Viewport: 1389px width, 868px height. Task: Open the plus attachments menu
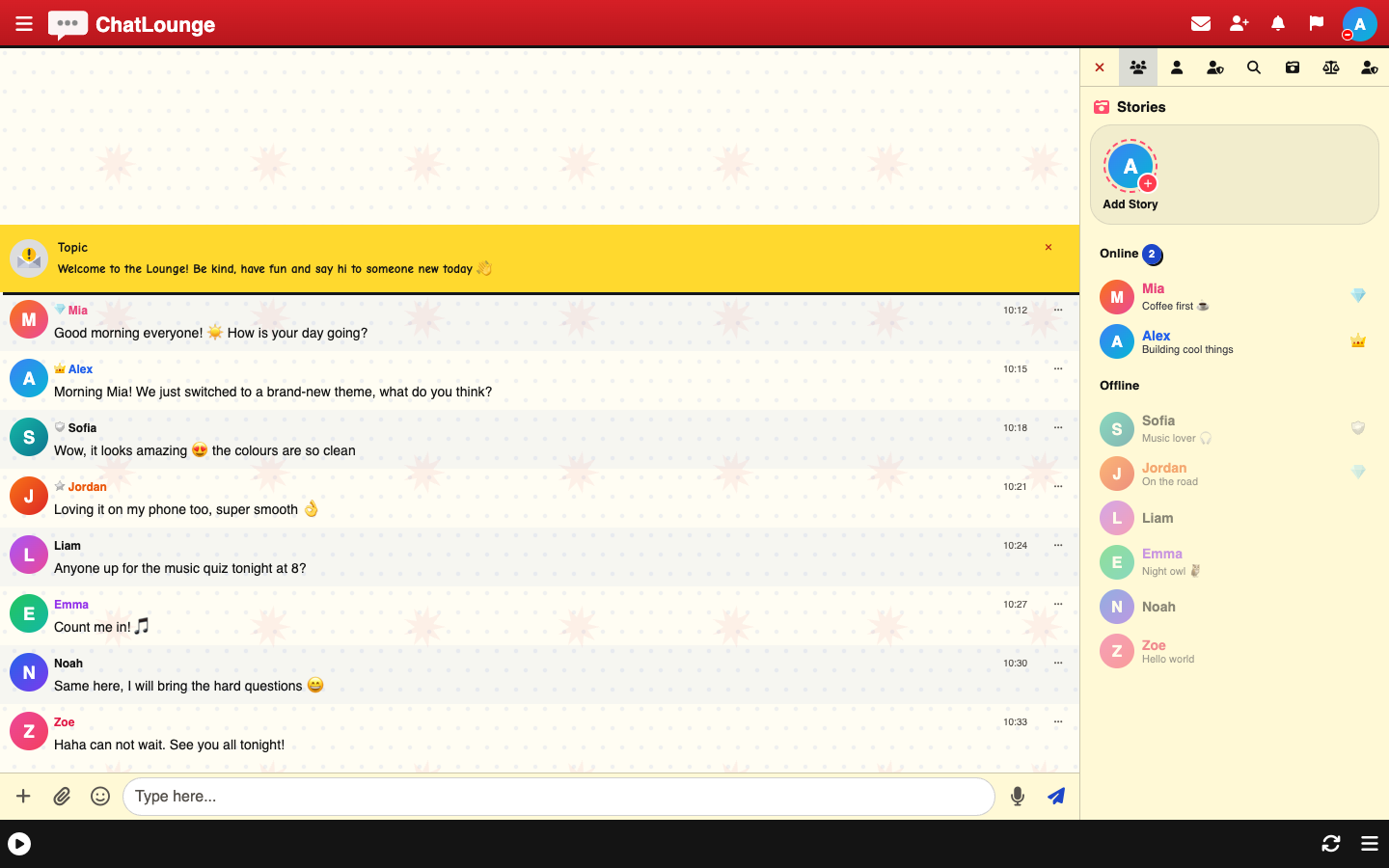click(23, 797)
